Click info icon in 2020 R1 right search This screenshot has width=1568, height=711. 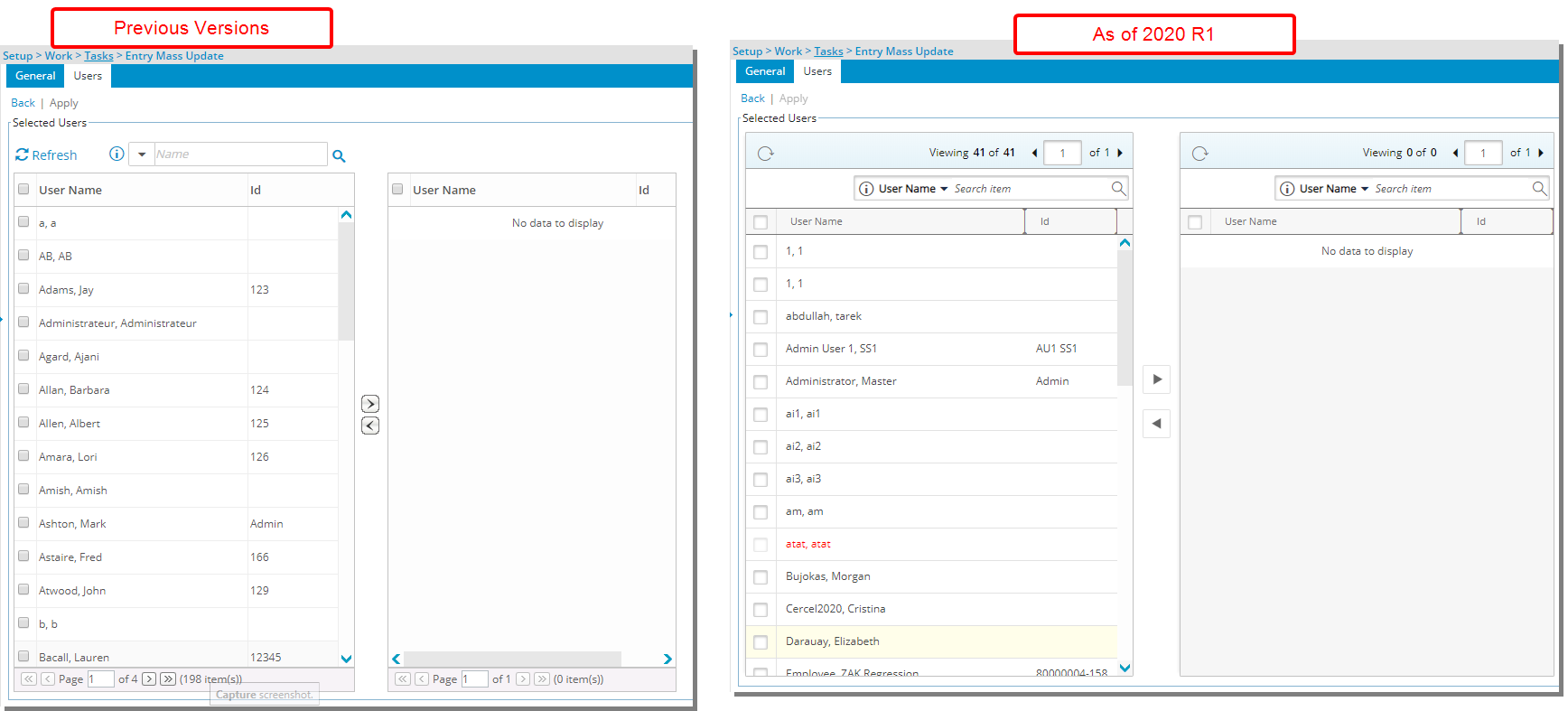click(x=1287, y=189)
